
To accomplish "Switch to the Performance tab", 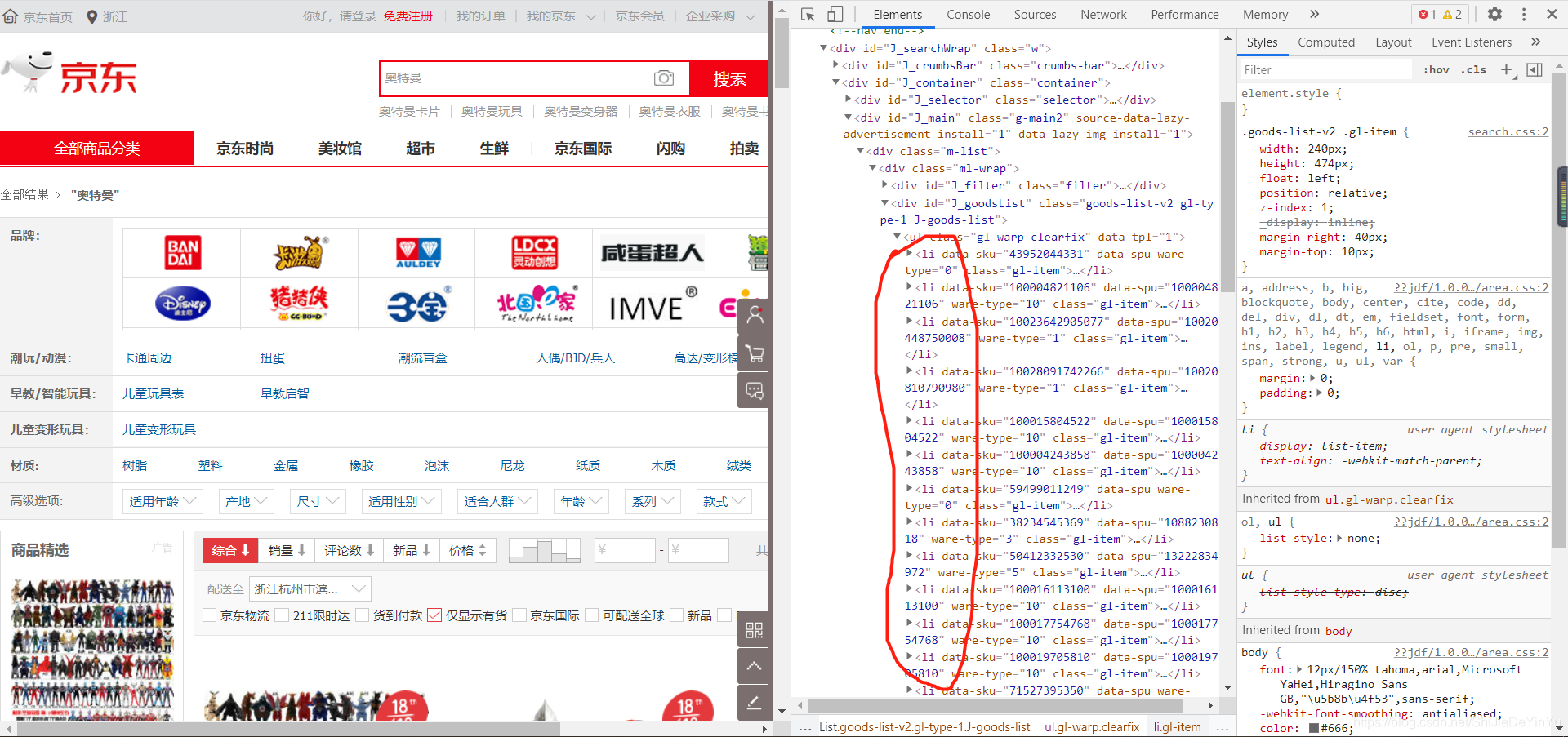I will click(1184, 14).
